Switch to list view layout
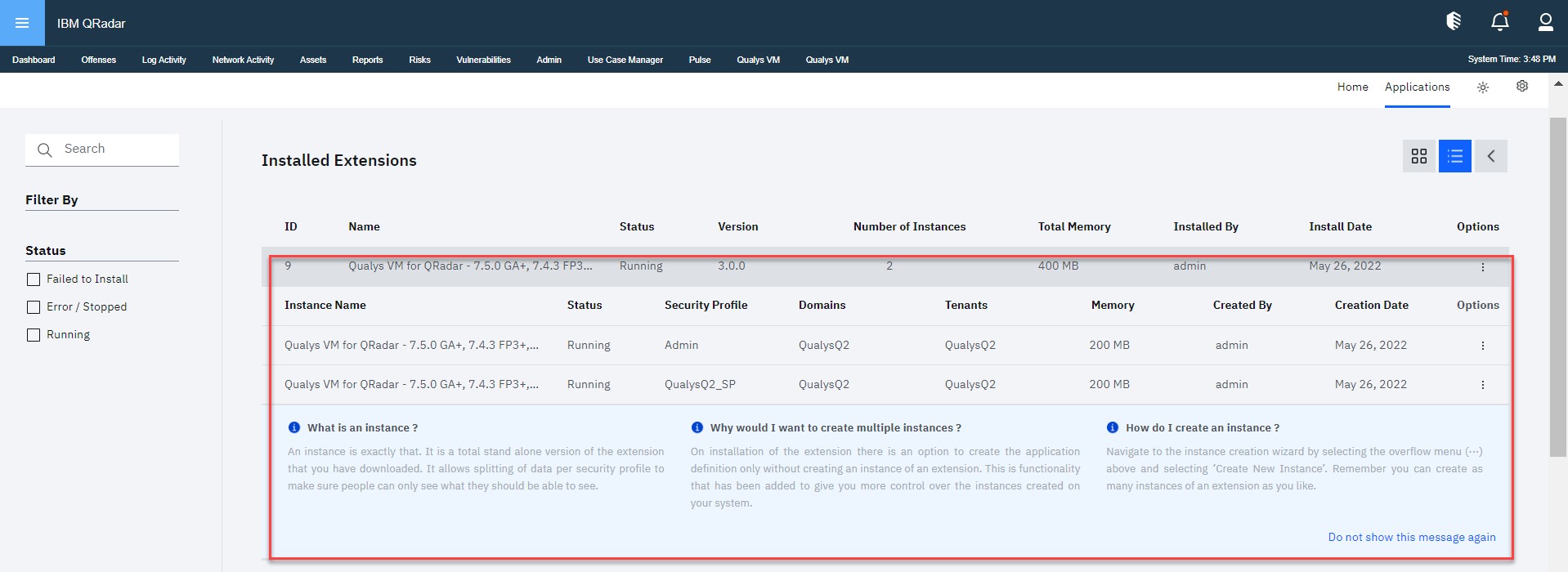The height and width of the screenshot is (572, 1568). pos(1454,156)
